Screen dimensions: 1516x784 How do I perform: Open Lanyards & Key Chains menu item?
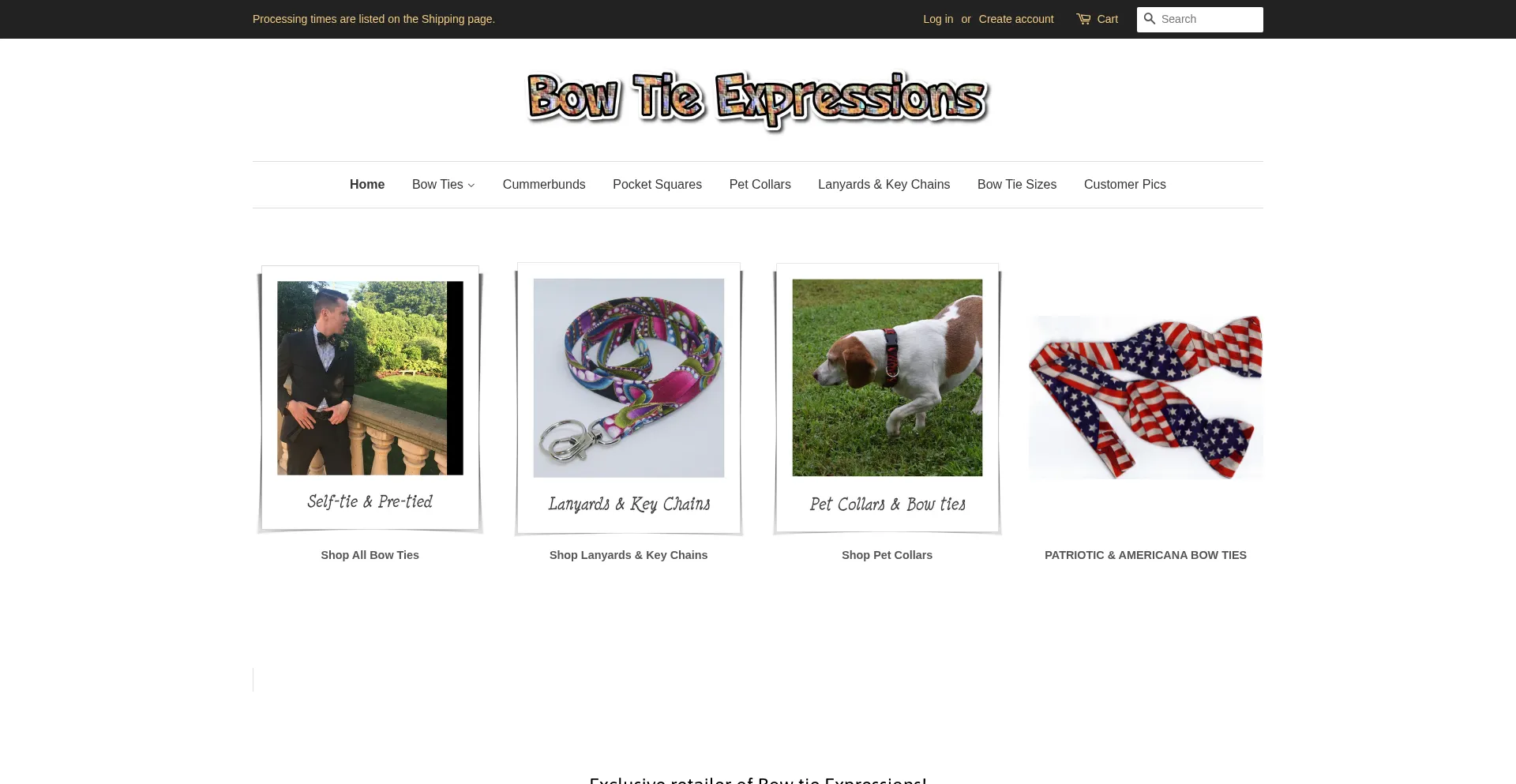pyautogui.click(x=884, y=185)
